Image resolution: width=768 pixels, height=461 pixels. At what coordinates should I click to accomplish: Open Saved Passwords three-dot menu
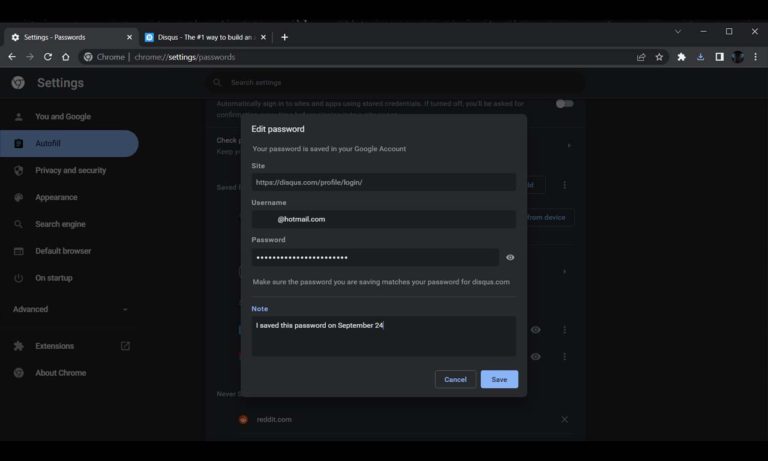[565, 185]
